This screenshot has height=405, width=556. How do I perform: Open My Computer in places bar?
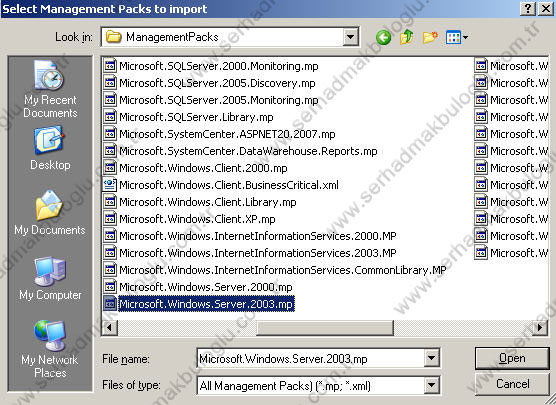pos(50,279)
